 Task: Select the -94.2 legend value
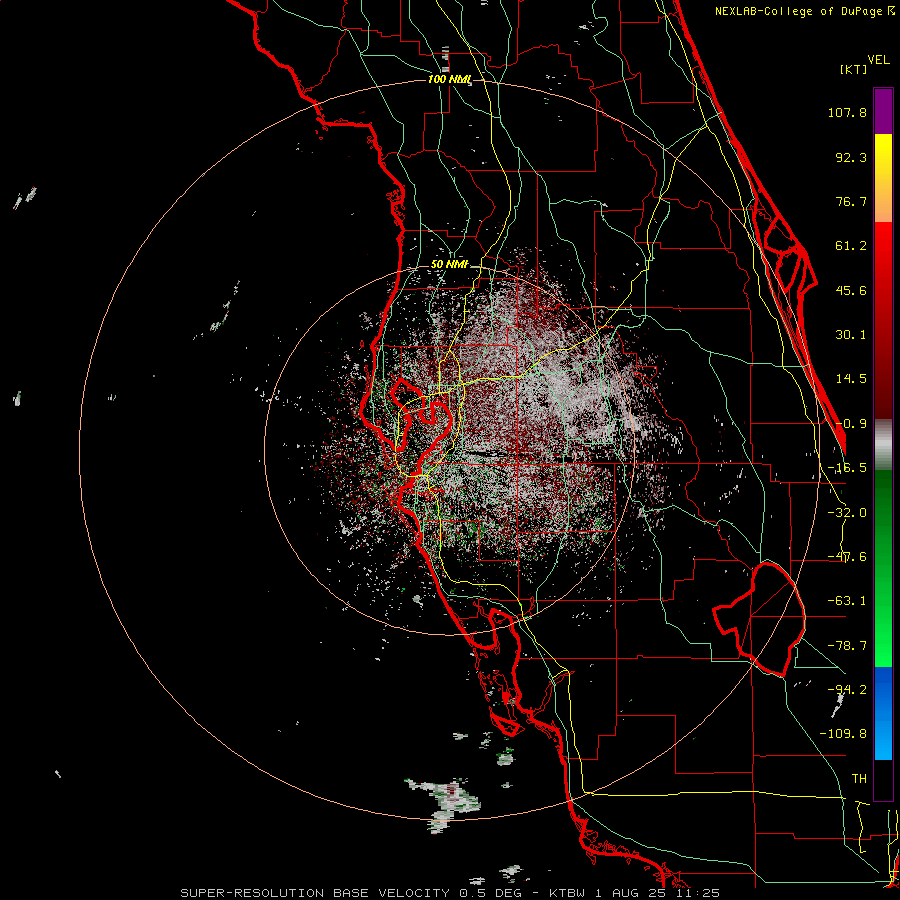click(847, 689)
